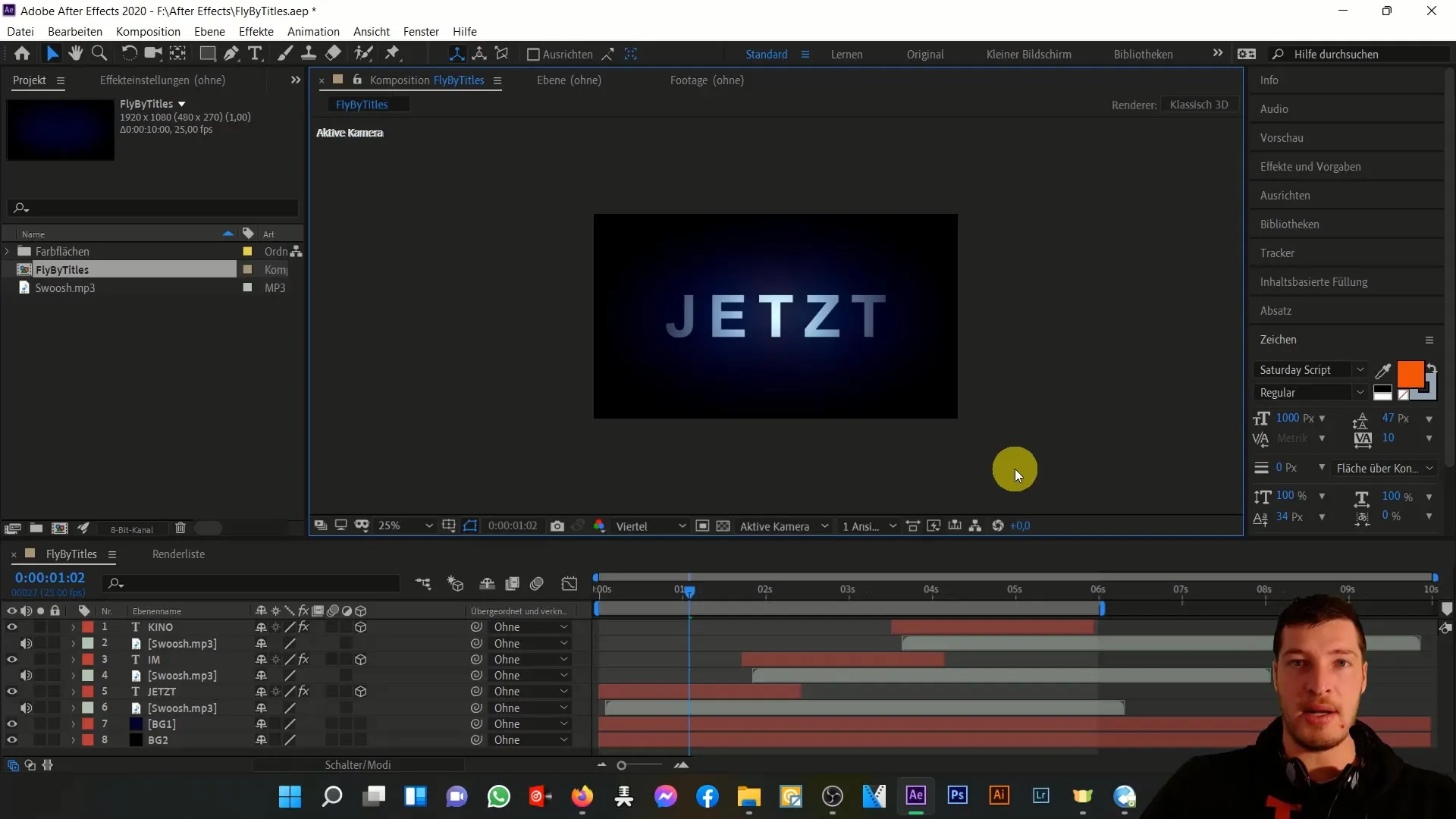
Task: Select the Rectangle shape tool
Action: coord(207,54)
